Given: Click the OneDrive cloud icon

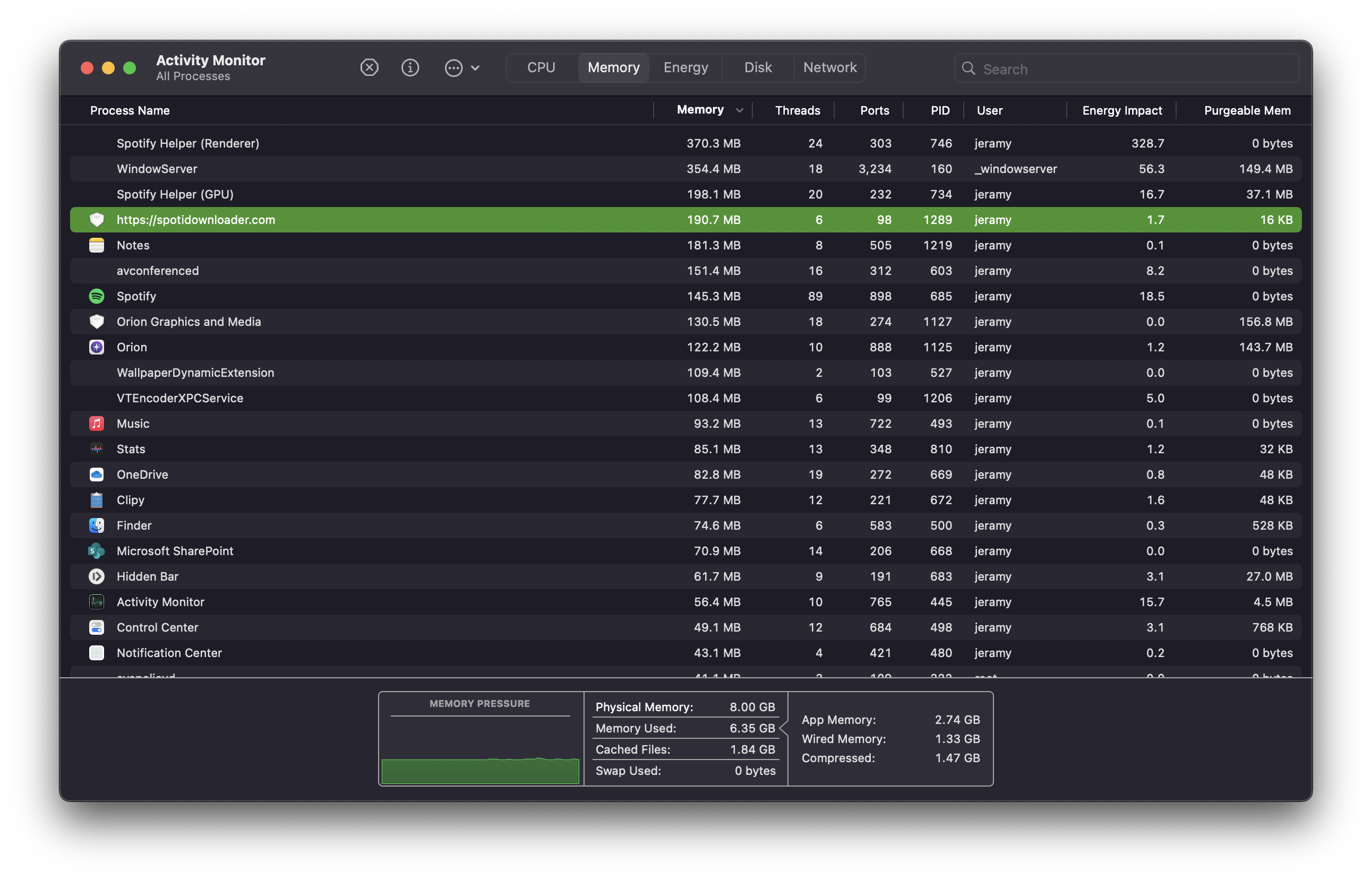Looking at the screenshot, I should 97,474.
